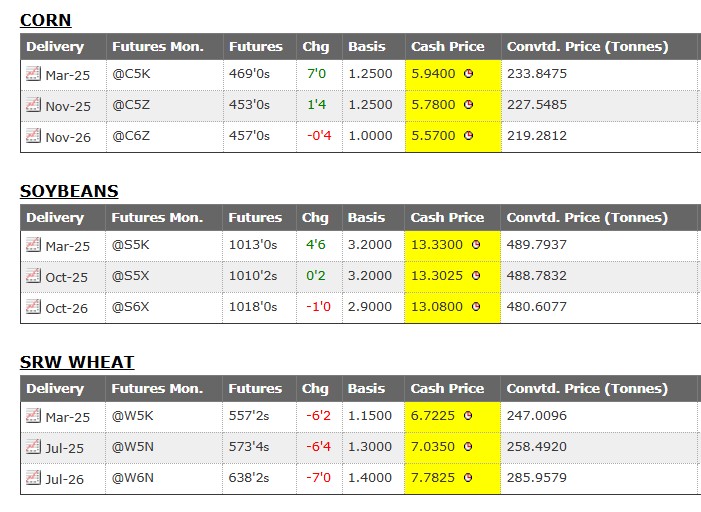
Task: Click the @C5K futures month symbol
Action: [x=131, y=74]
